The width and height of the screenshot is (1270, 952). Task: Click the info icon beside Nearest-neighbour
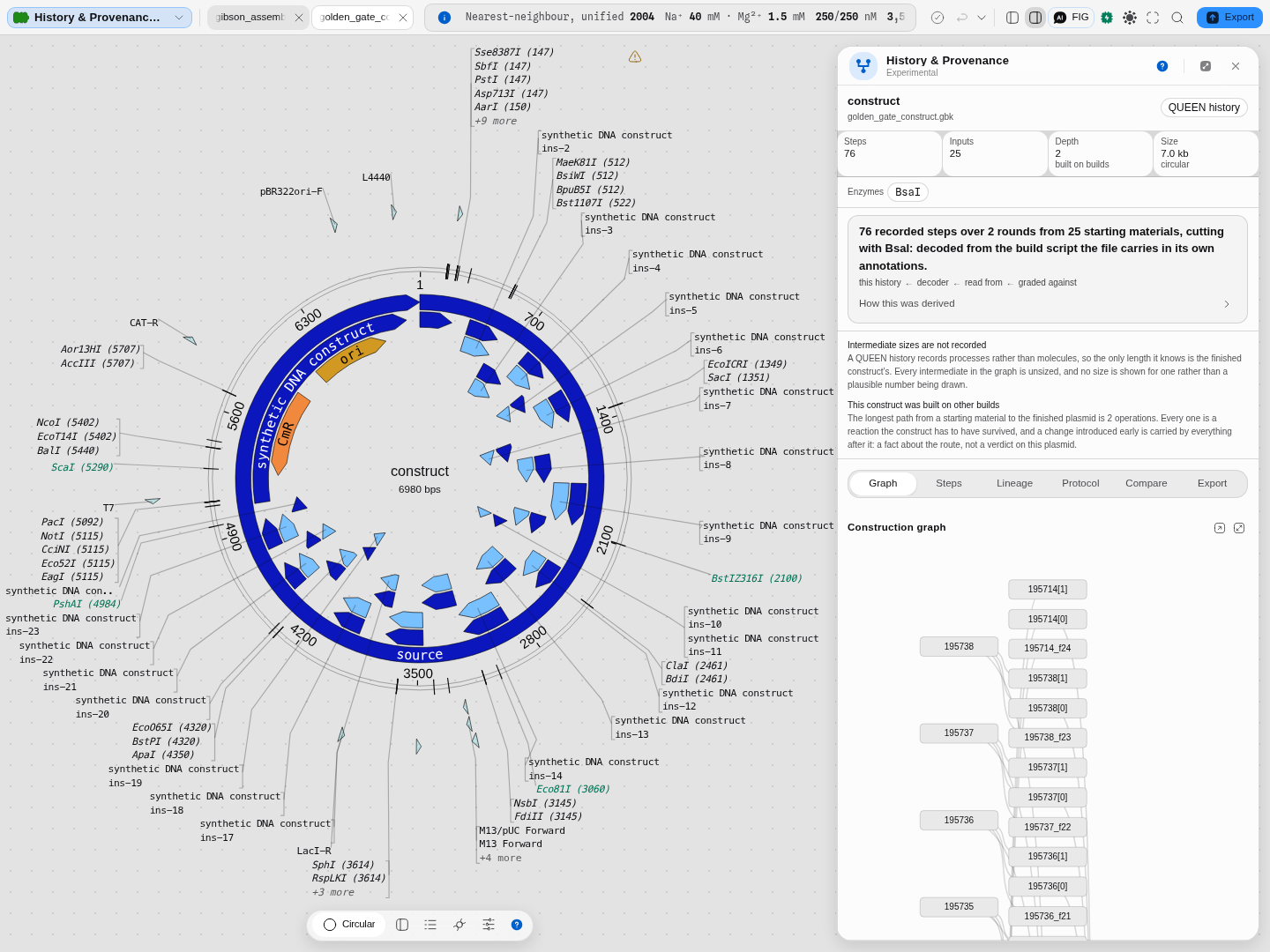(x=444, y=18)
